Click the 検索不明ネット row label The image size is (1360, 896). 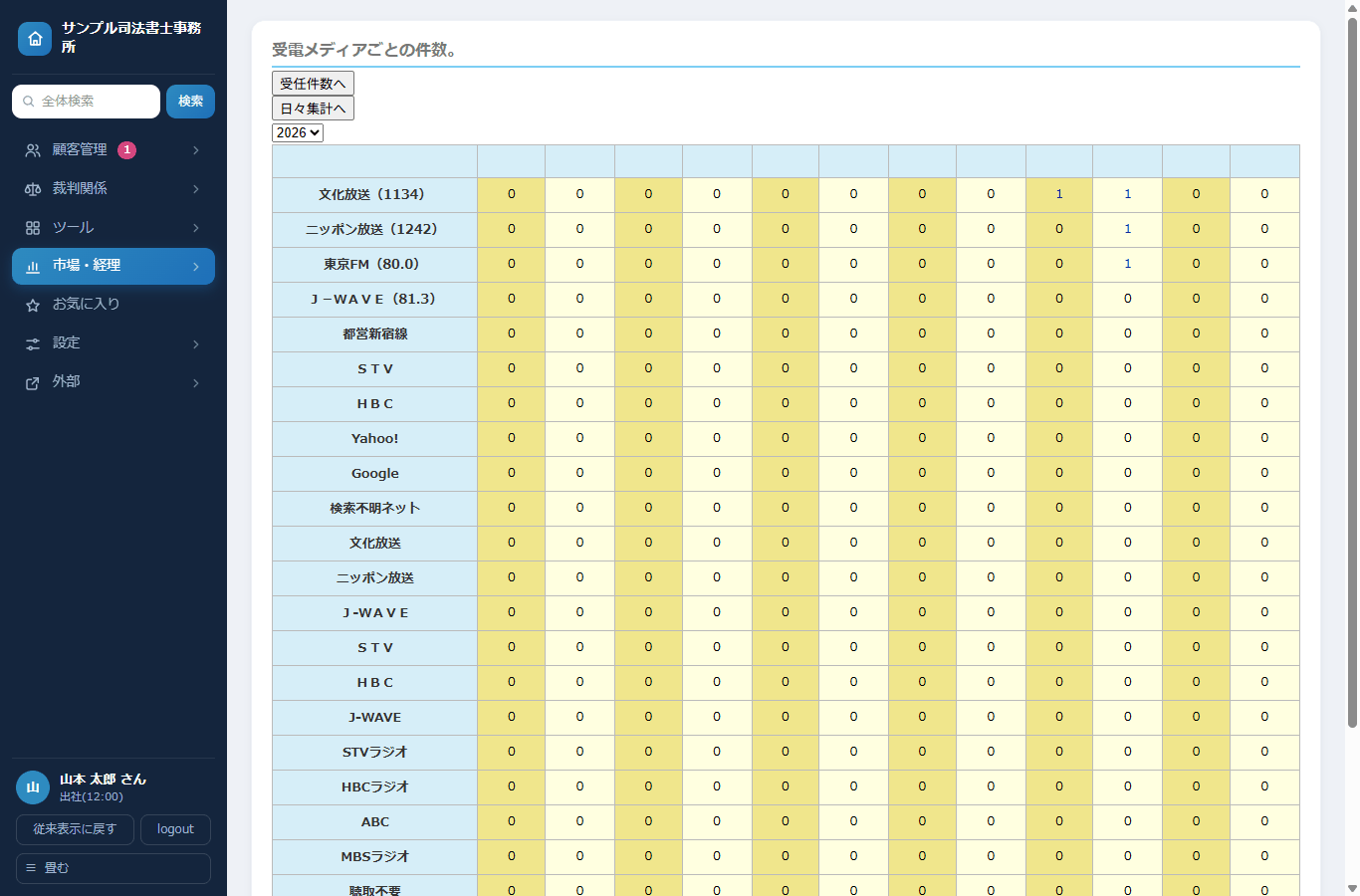click(374, 509)
